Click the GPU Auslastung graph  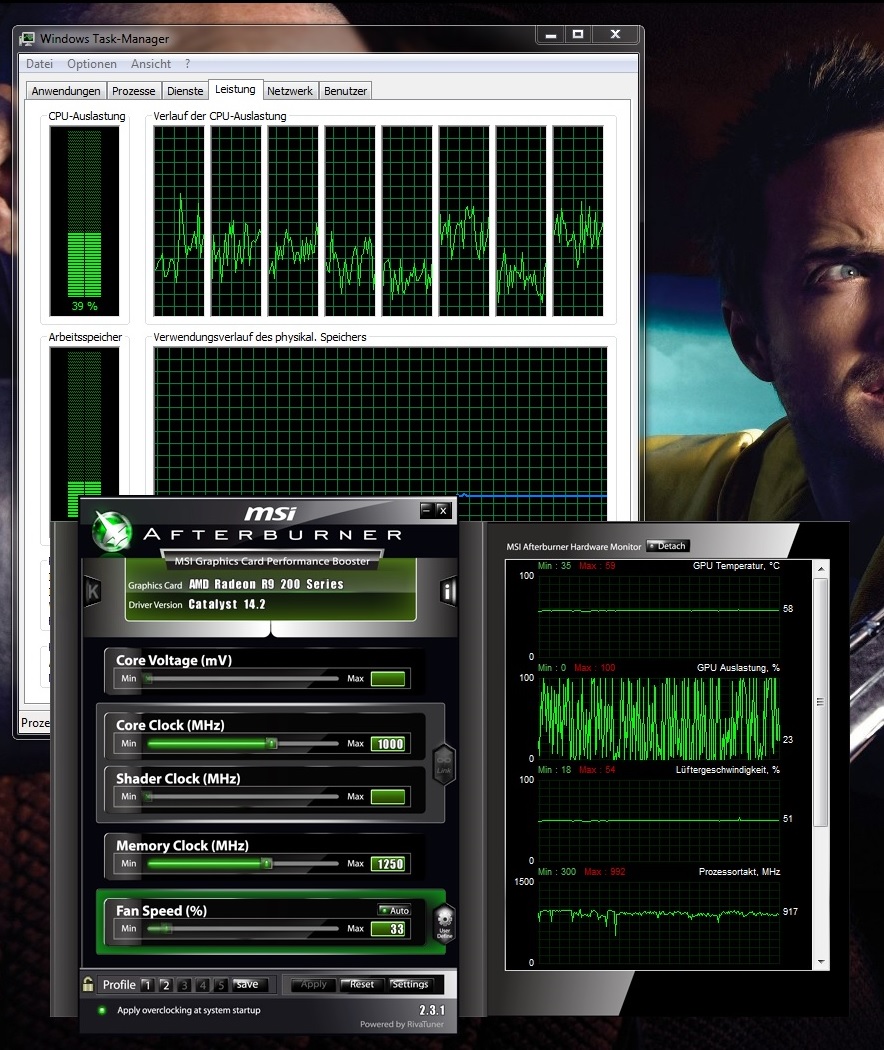pos(659,718)
